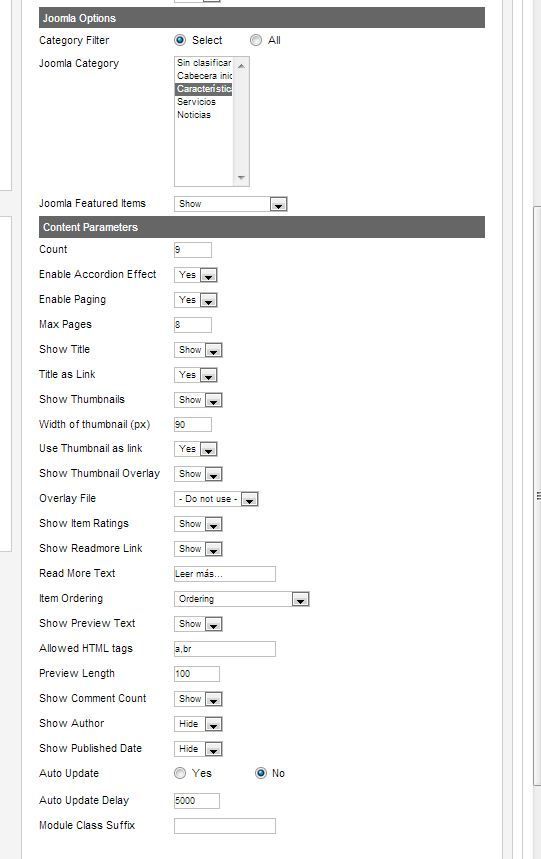
Task: Open the Item Ordering dropdown
Action: [x=241, y=599]
